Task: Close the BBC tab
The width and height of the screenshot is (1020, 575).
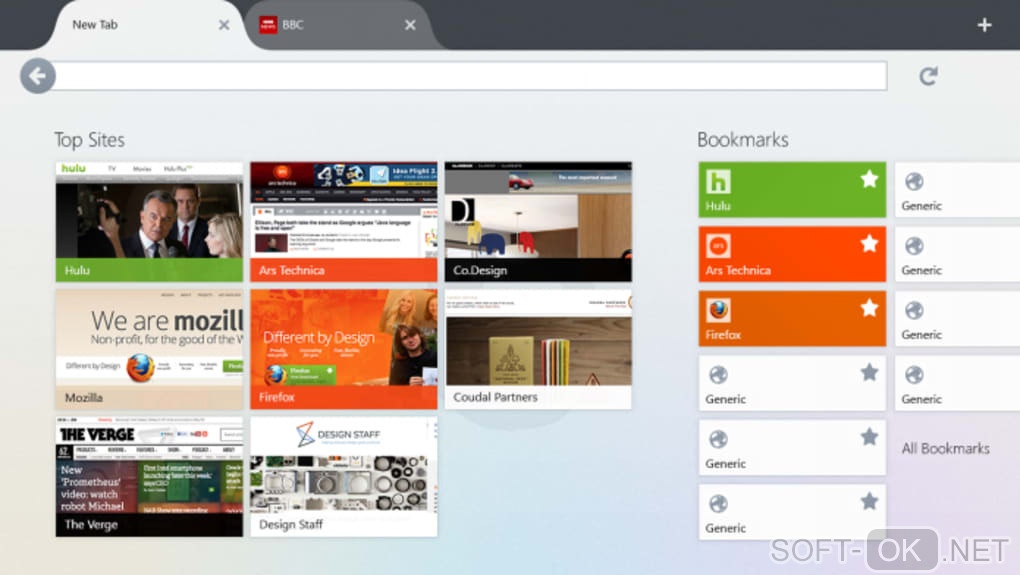Action: pyautogui.click(x=410, y=25)
